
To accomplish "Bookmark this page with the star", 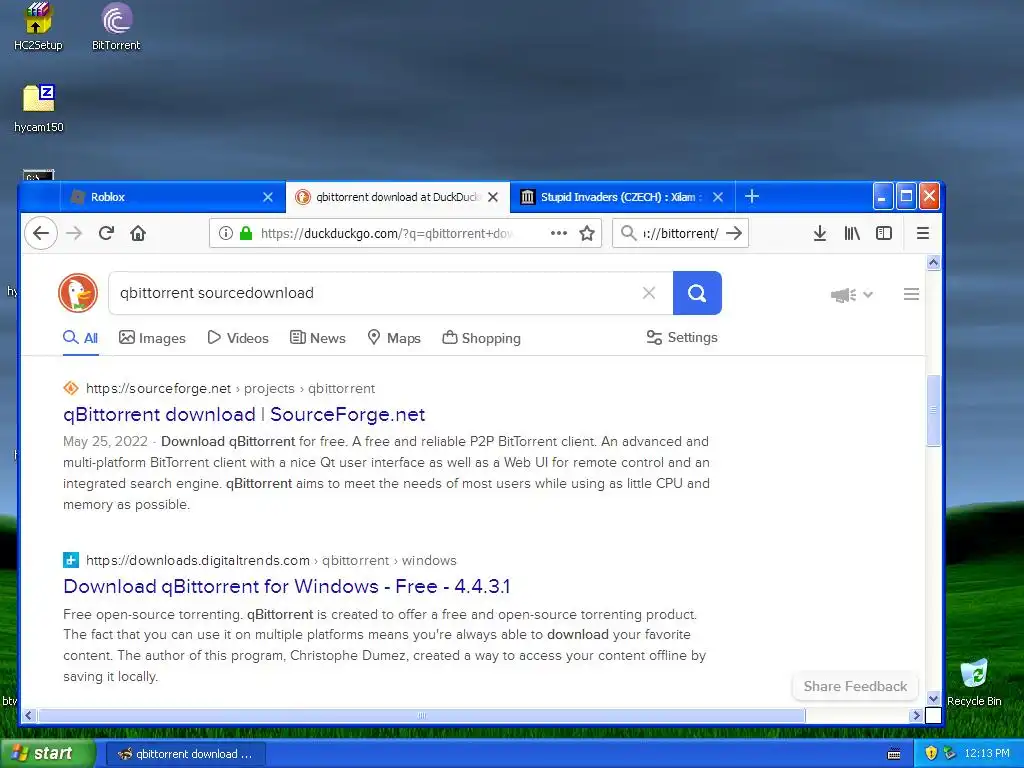I will (587, 233).
